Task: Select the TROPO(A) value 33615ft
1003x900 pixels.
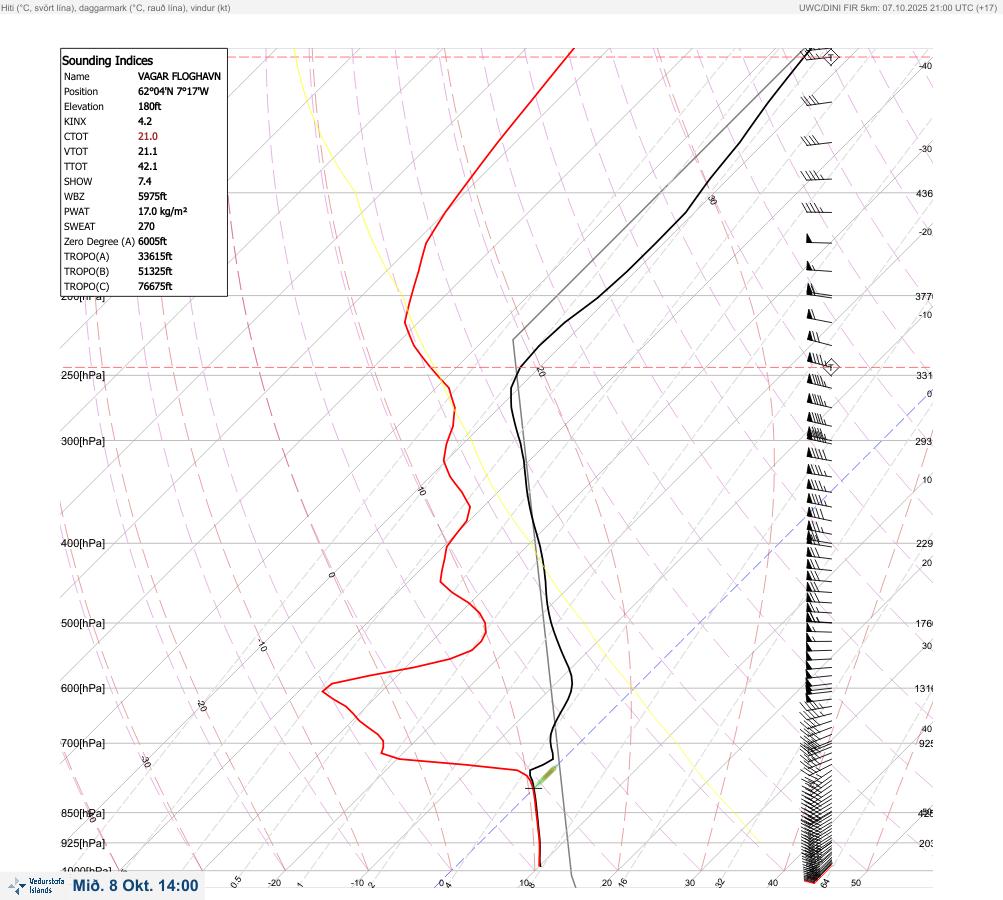Action: [x=155, y=257]
